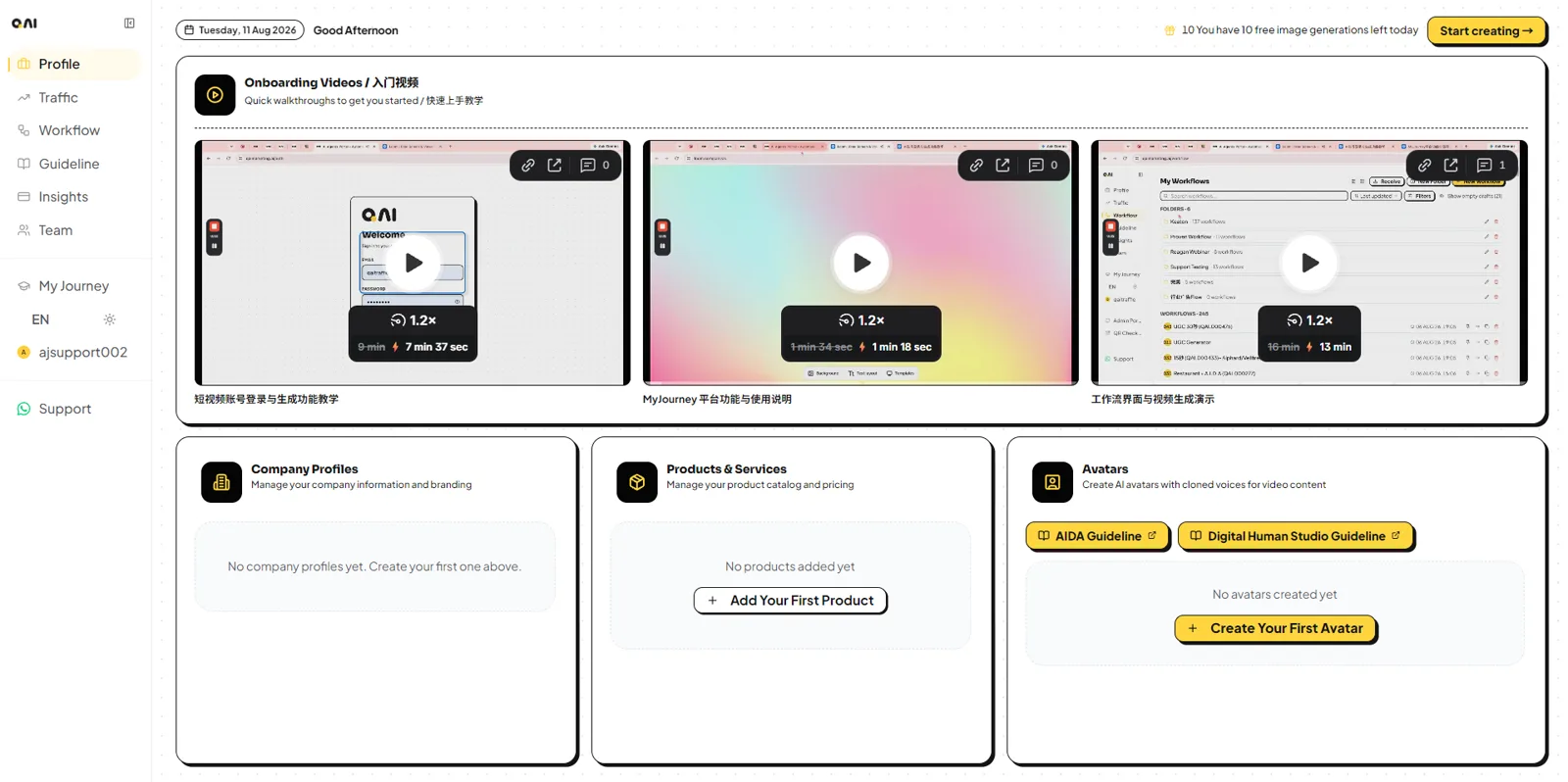Open the MyJourney video externally
The width and height of the screenshot is (1568, 782).
coord(1003,166)
